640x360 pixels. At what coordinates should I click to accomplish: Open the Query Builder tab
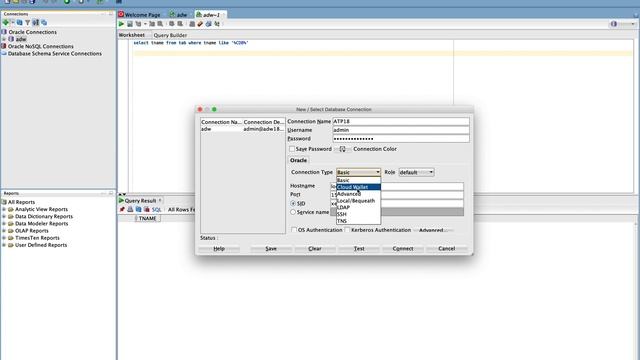coord(170,35)
